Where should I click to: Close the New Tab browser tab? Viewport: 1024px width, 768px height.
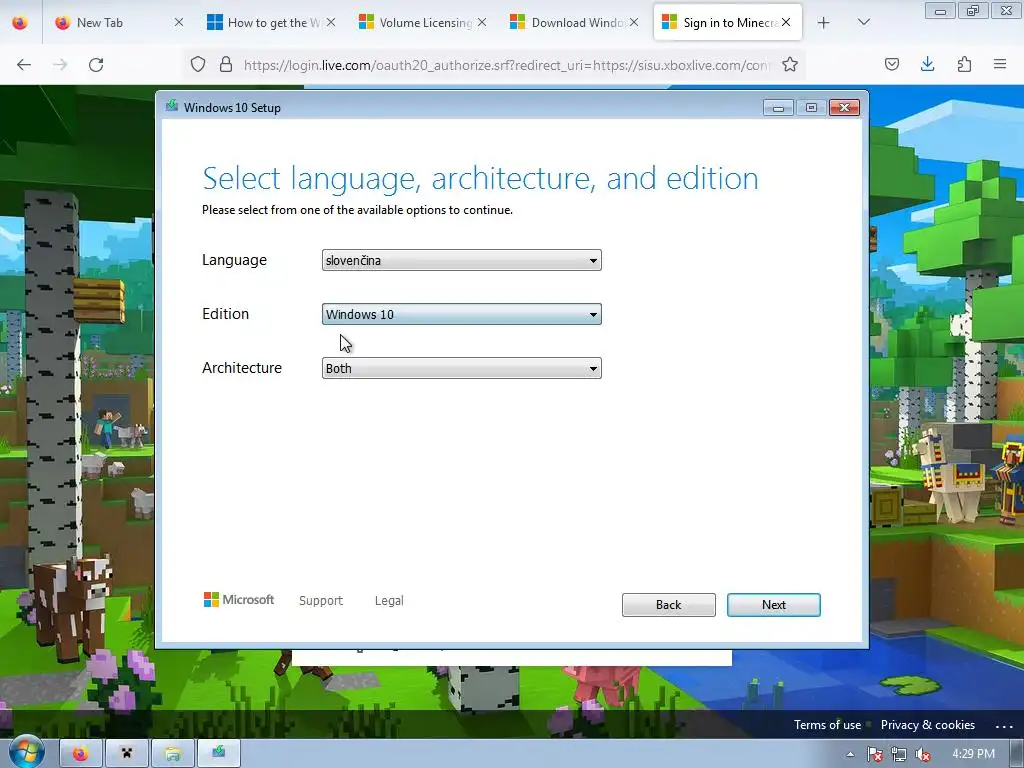coord(179,22)
